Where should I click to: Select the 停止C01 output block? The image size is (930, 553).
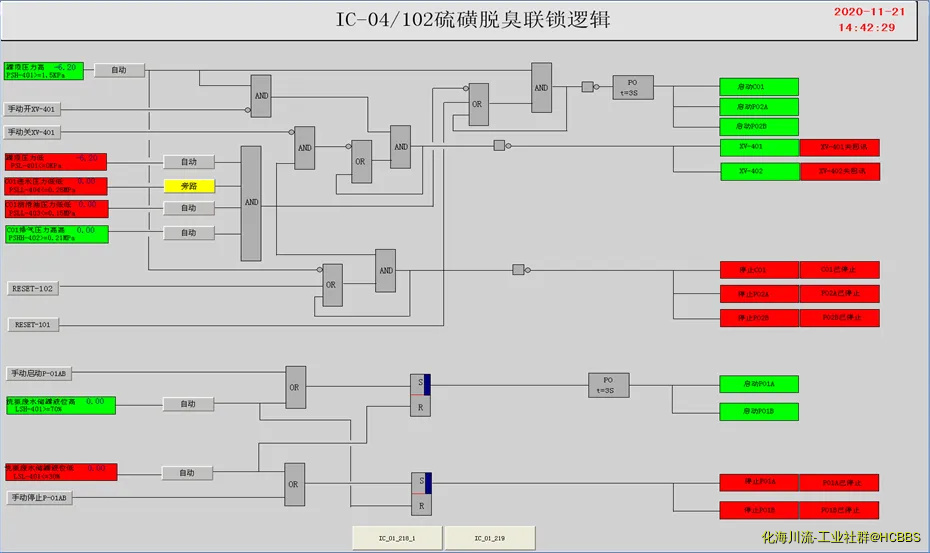[759, 270]
